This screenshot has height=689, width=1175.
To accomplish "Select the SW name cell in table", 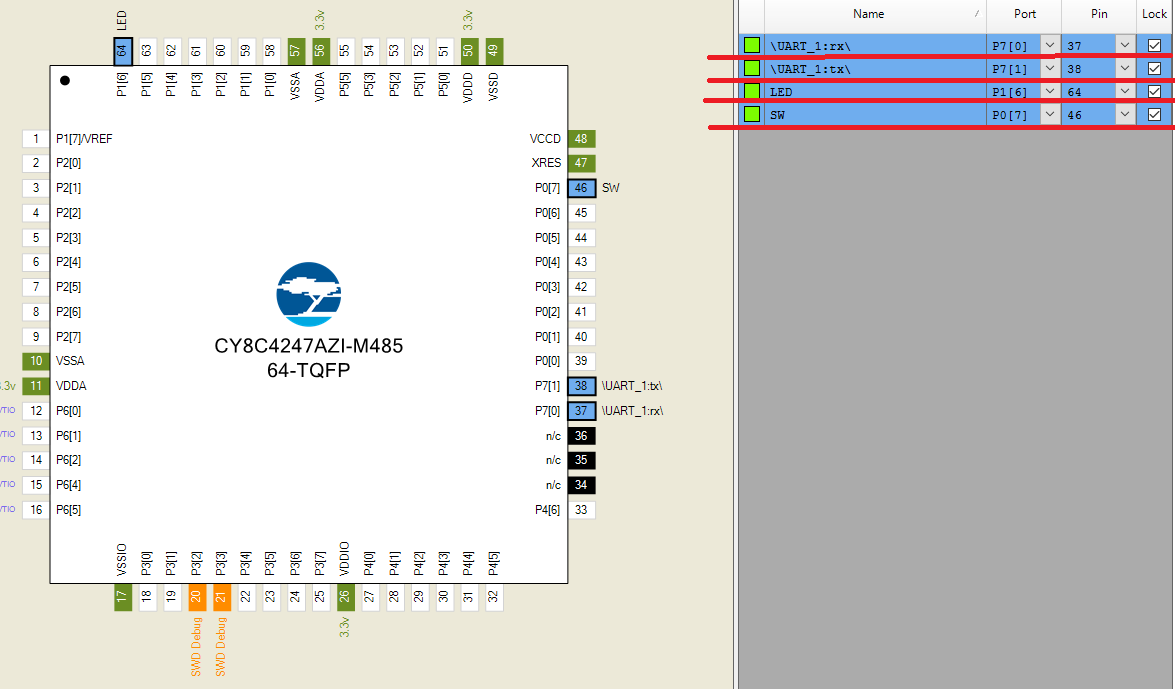I will tap(875, 115).
